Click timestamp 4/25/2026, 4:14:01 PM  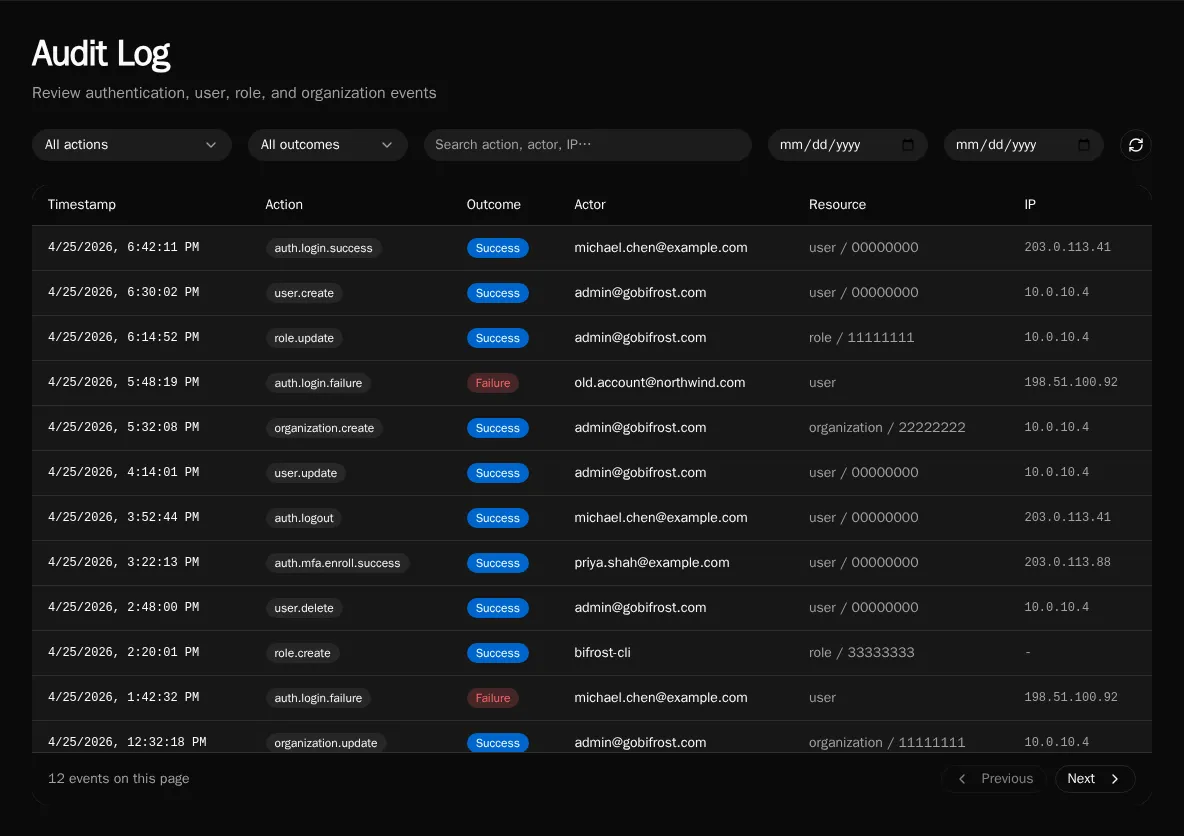pos(123,472)
